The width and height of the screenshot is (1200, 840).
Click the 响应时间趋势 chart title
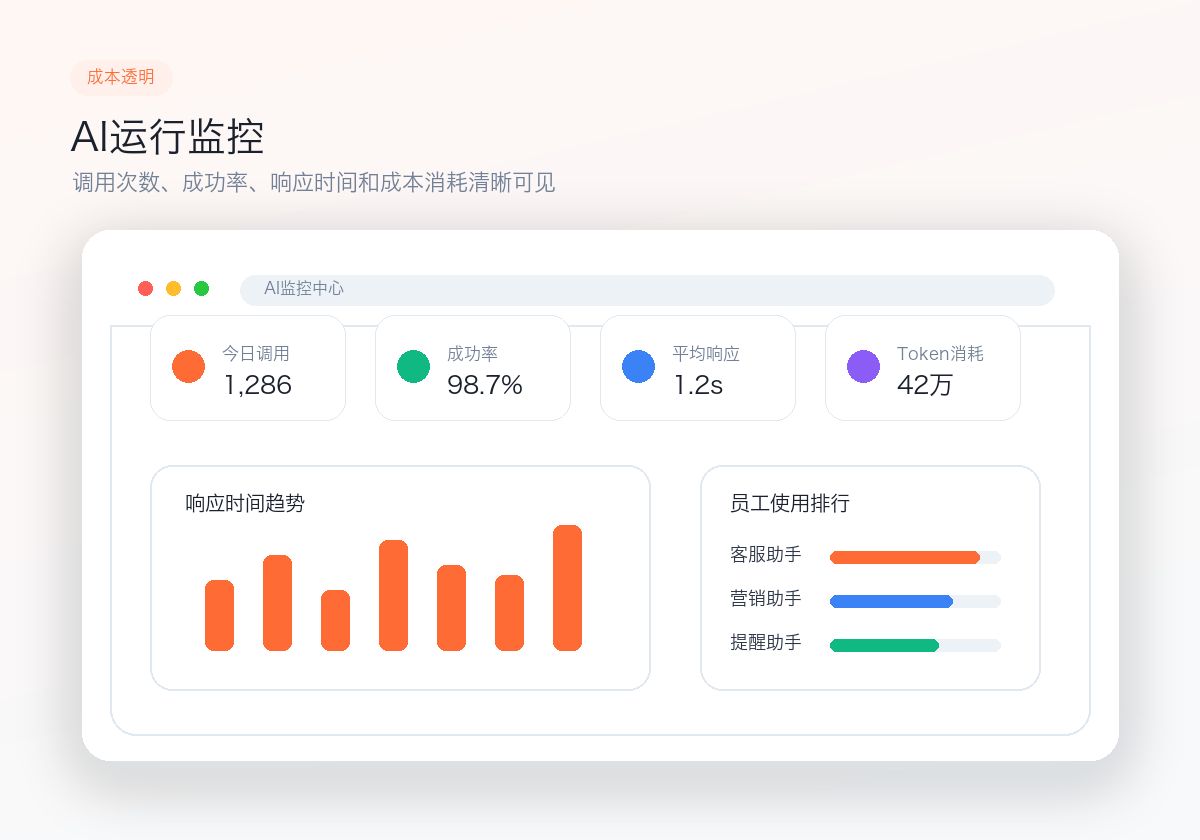(x=245, y=503)
